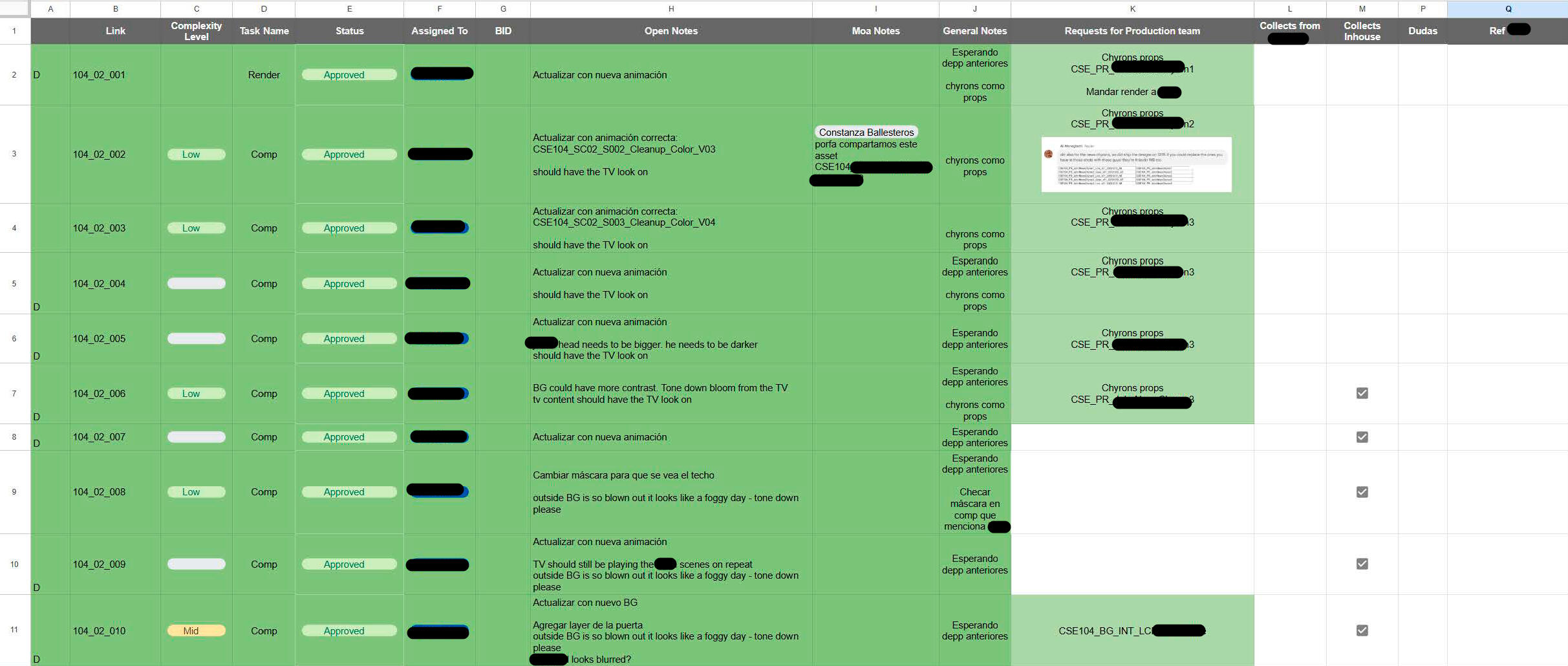Viewport: 1568px width, 666px height.
Task: Open Approved status dropdown for 104_02_001
Action: coord(349,75)
